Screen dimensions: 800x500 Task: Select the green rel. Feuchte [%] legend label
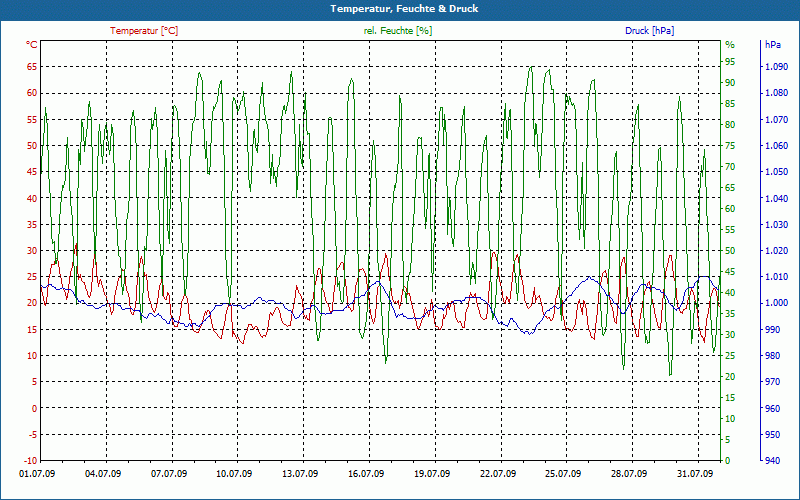click(x=398, y=31)
